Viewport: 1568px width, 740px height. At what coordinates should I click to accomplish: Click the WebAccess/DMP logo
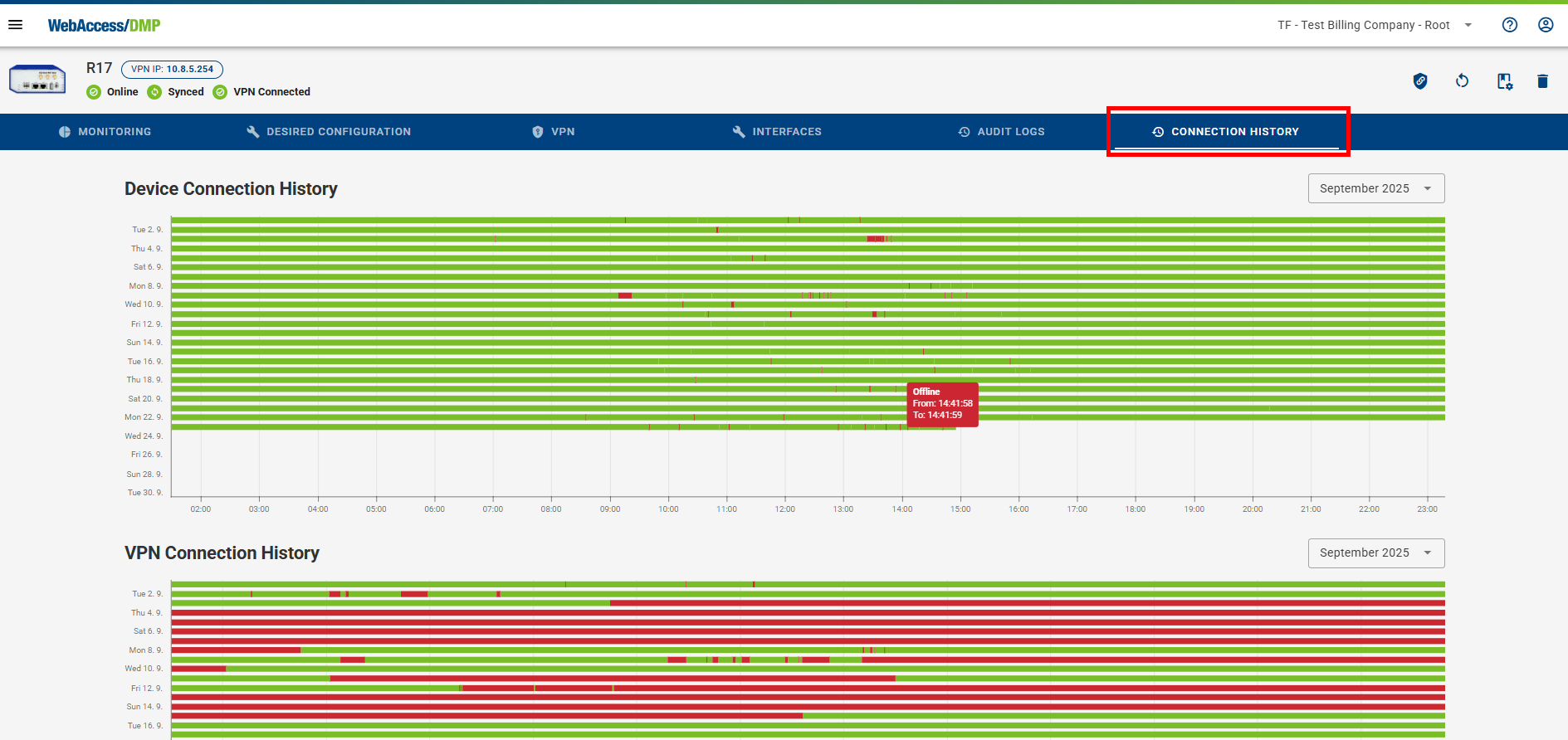click(x=104, y=26)
